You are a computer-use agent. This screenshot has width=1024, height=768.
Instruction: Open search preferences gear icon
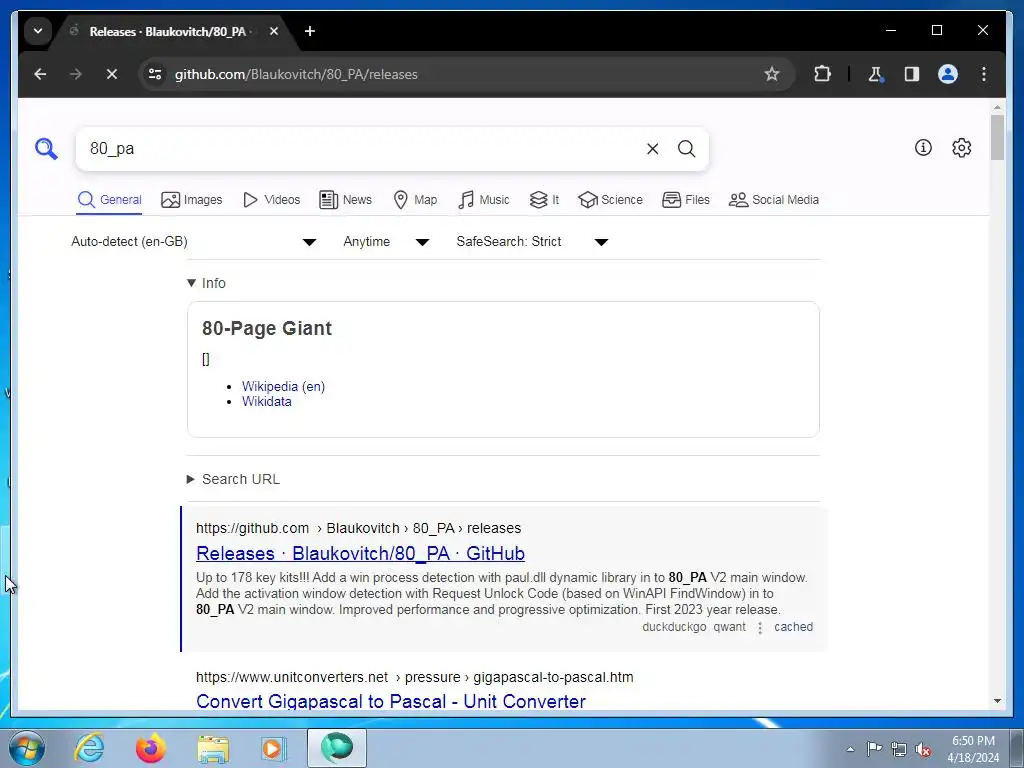(x=961, y=148)
